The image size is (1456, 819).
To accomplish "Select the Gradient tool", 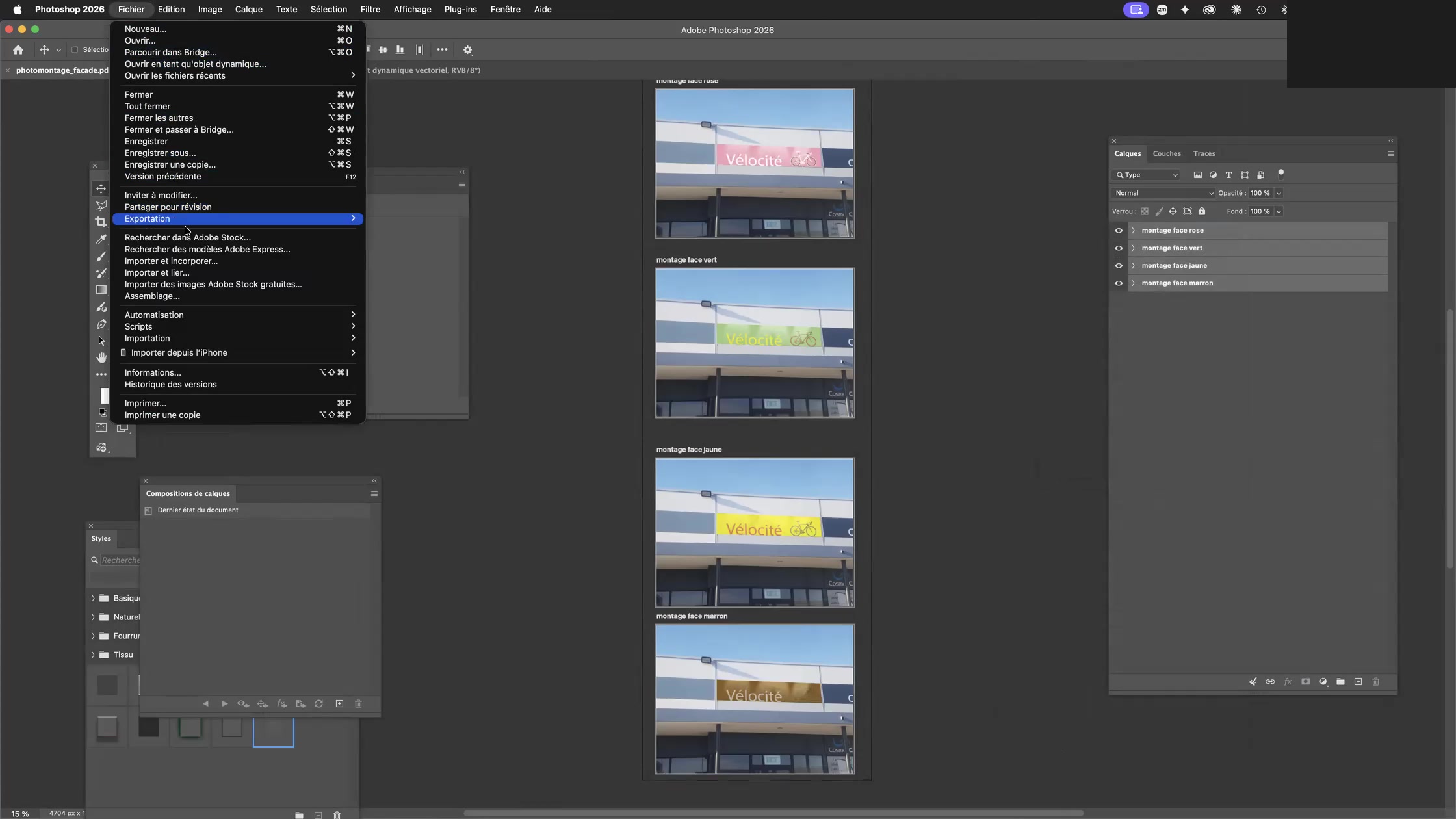I will [x=101, y=290].
